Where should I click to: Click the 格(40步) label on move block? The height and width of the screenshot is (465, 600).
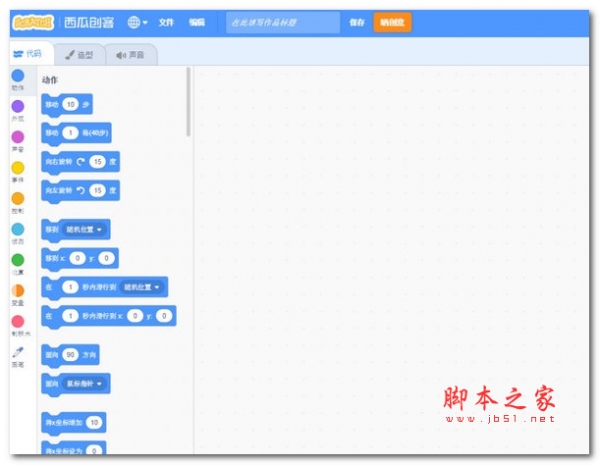(x=95, y=133)
